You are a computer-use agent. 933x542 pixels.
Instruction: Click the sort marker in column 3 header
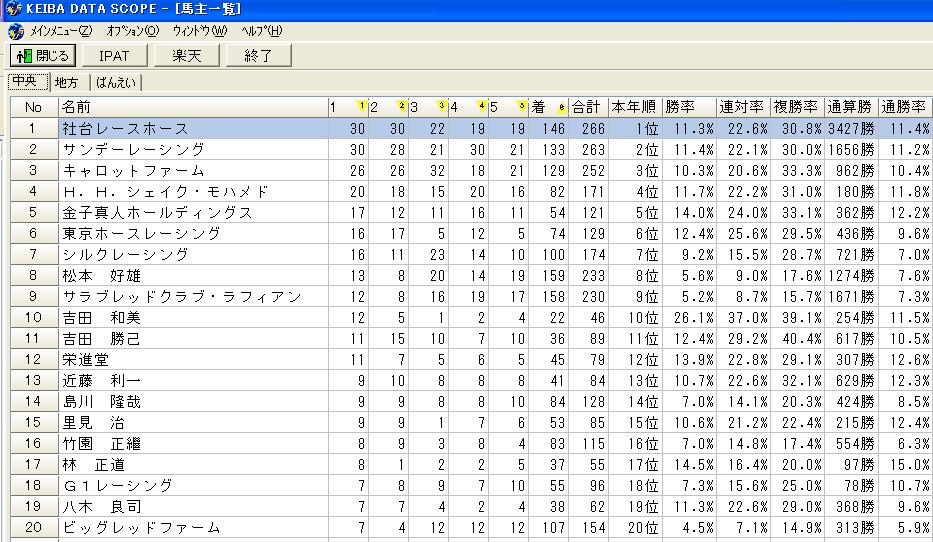[x=442, y=106]
